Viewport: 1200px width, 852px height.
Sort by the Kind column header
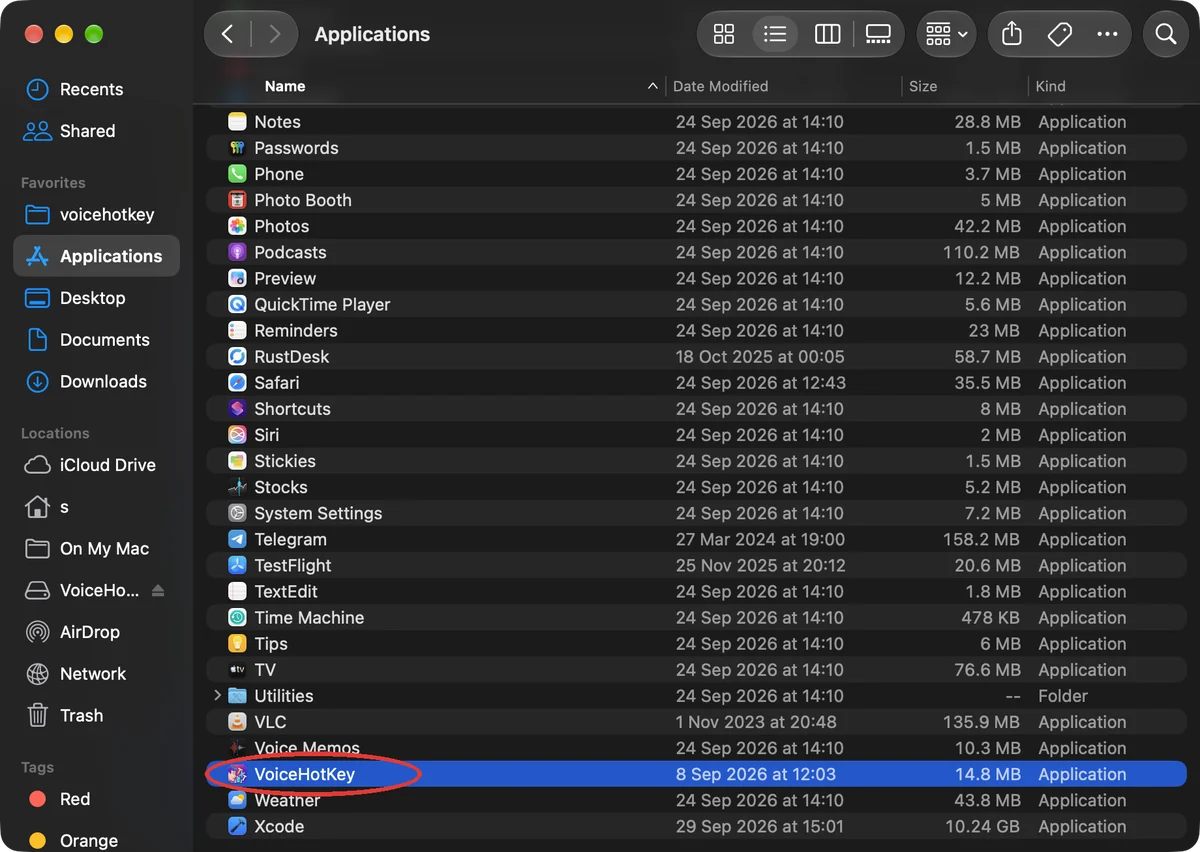click(1050, 86)
